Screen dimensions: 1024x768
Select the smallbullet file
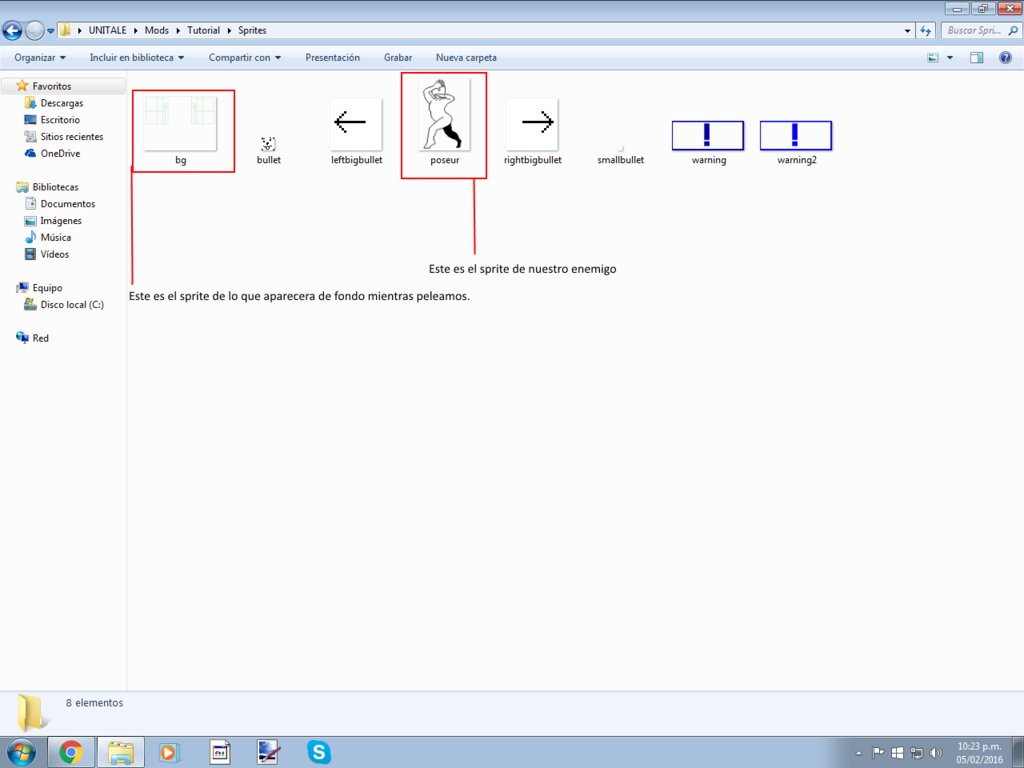(x=620, y=155)
